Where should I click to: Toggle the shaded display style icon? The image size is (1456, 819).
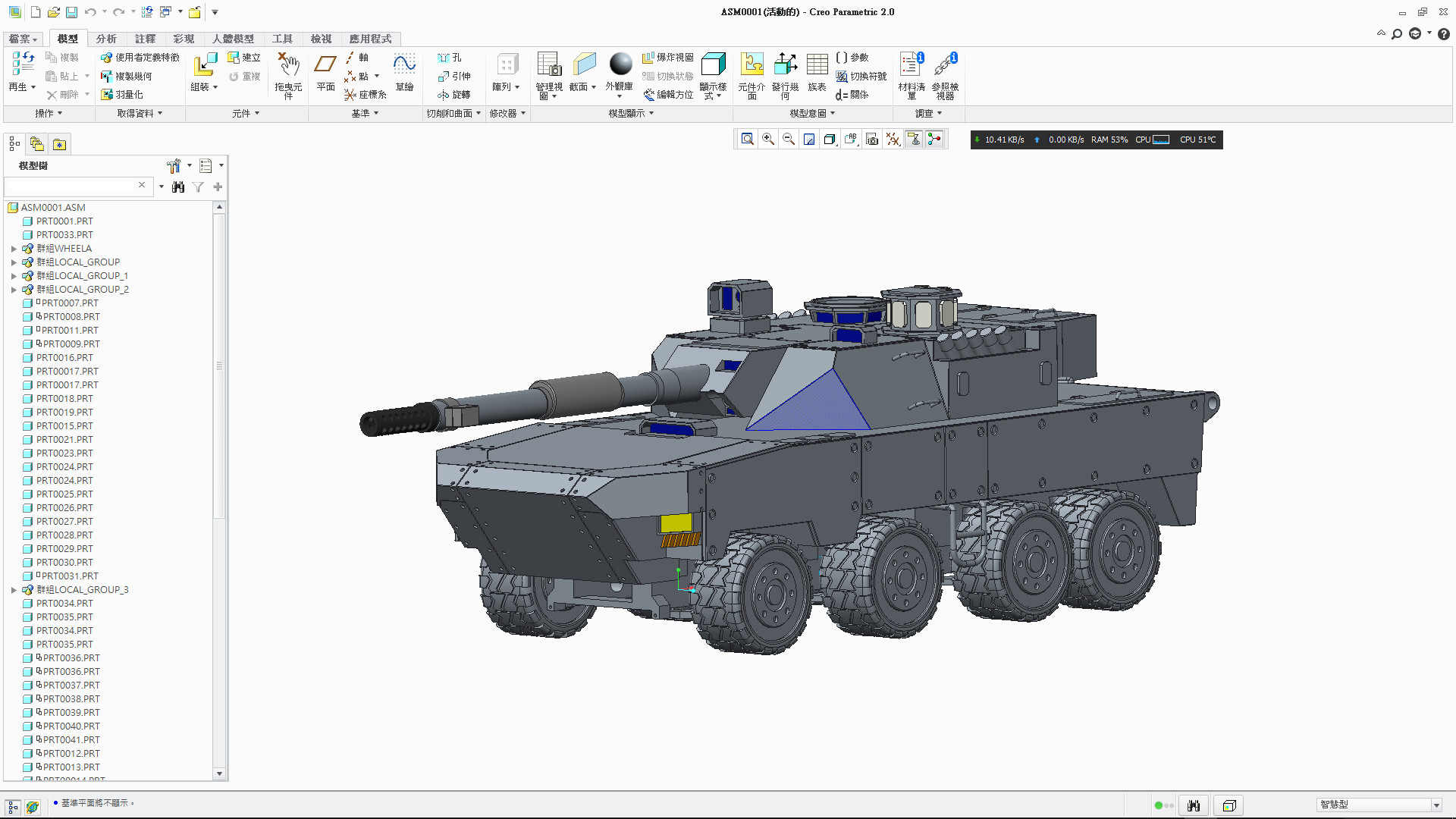tap(830, 139)
